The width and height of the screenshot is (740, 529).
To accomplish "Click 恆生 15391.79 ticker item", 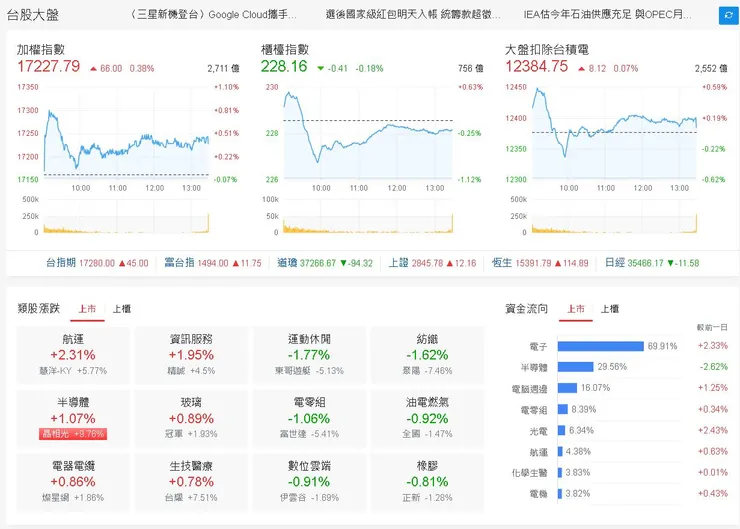I will 540,263.
